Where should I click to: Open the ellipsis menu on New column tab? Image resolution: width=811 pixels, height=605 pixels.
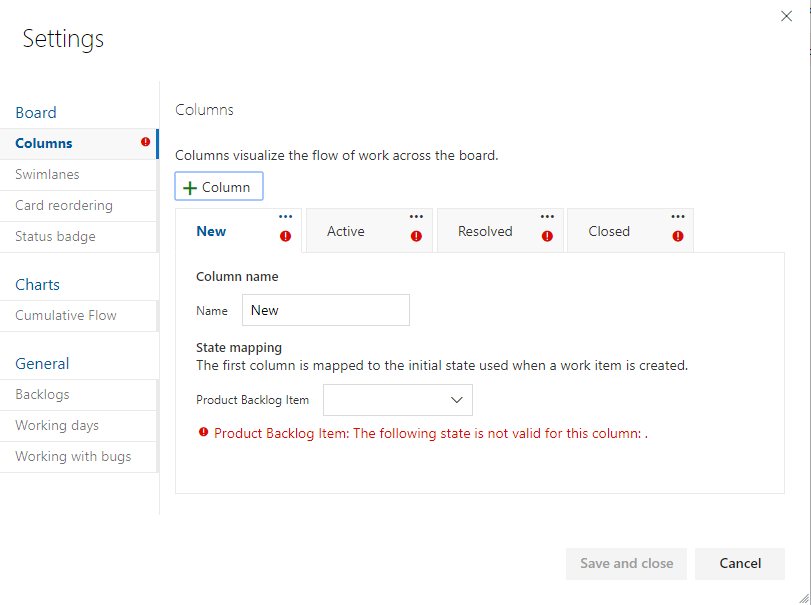click(286, 217)
